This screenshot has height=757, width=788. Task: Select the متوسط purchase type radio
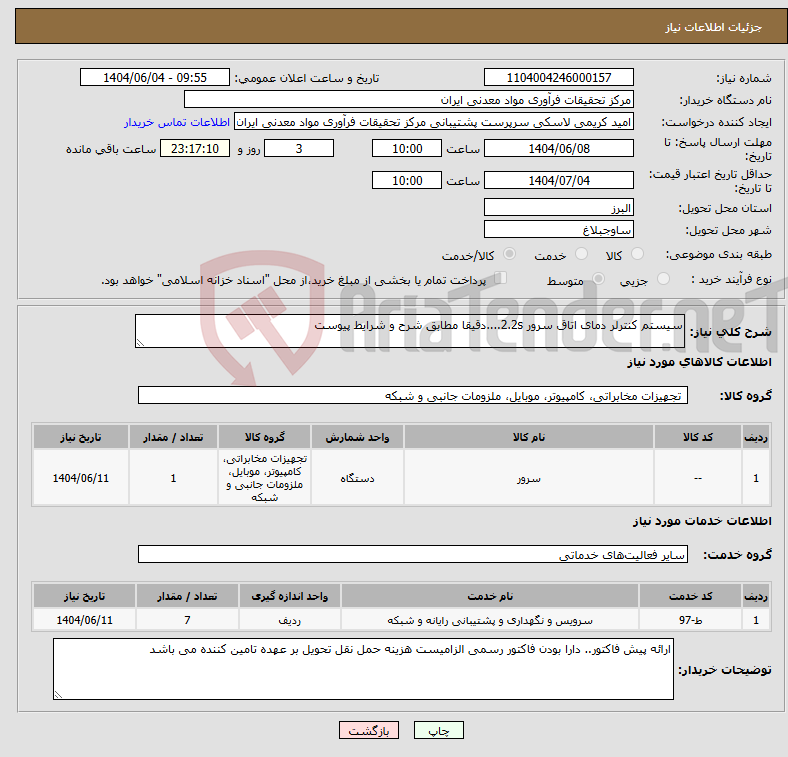(598, 278)
